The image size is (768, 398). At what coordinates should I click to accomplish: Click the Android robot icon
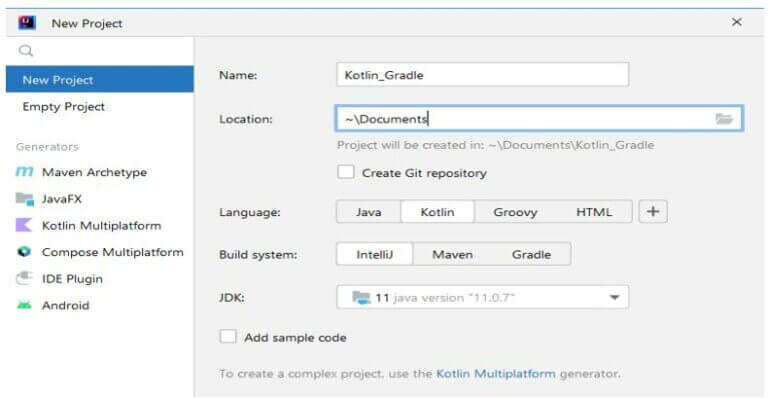[x=24, y=305]
